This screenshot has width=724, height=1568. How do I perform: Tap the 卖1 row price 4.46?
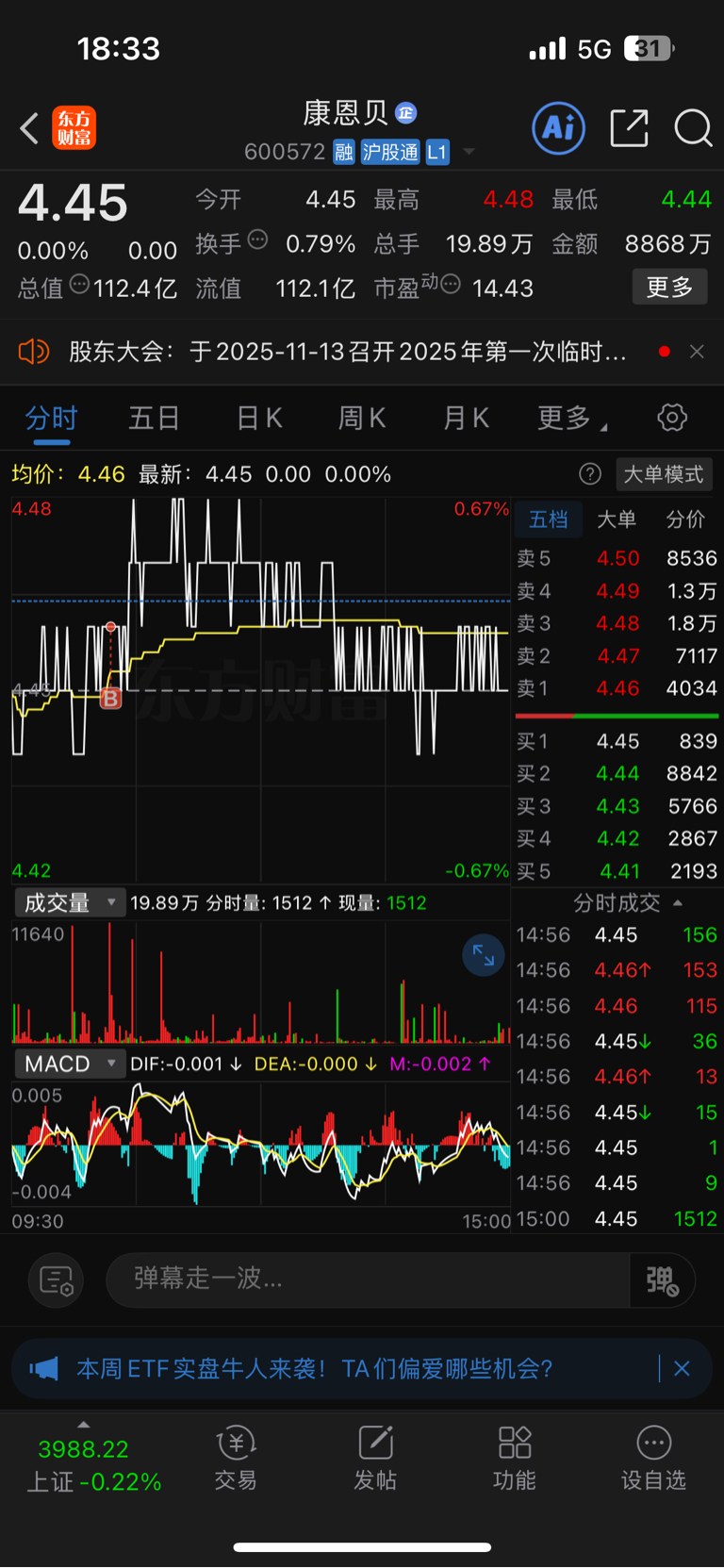pos(617,688)
